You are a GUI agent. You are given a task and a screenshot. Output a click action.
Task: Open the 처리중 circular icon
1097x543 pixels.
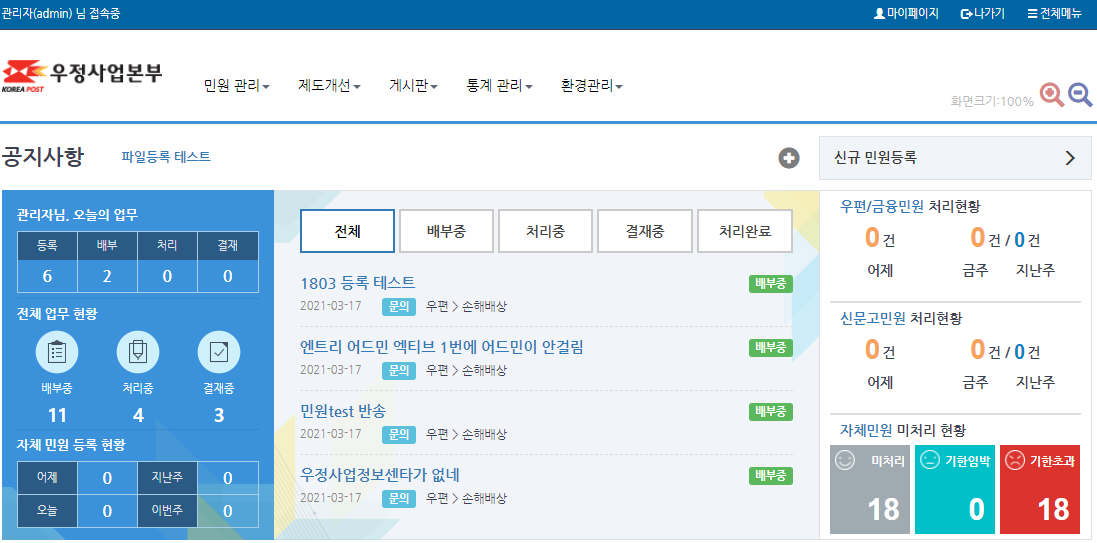pyautogui.click(x=138, y=352)
